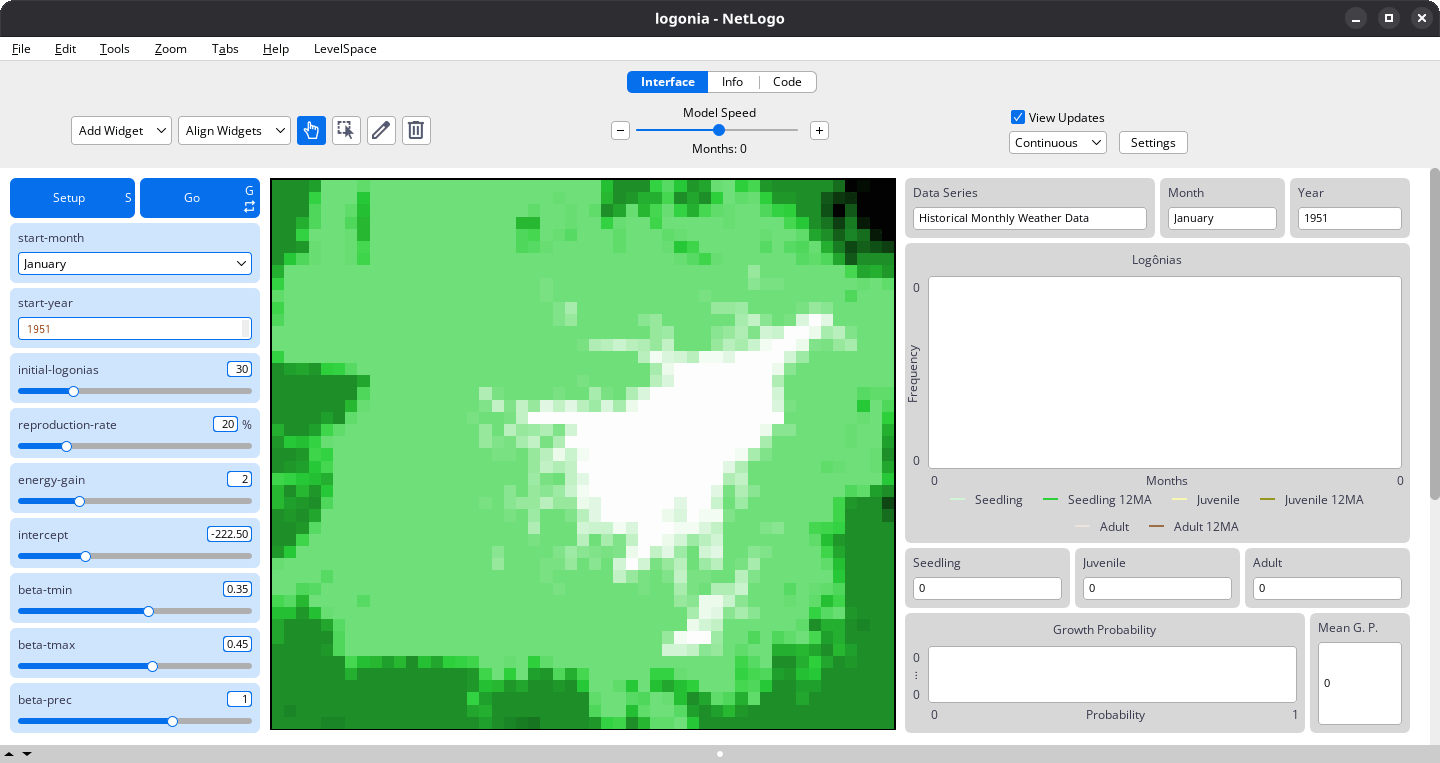Expand the Align Widgets dropdown
This screenshot has width=1440, height=763.
pyautogui.click(x=234, y=131)
